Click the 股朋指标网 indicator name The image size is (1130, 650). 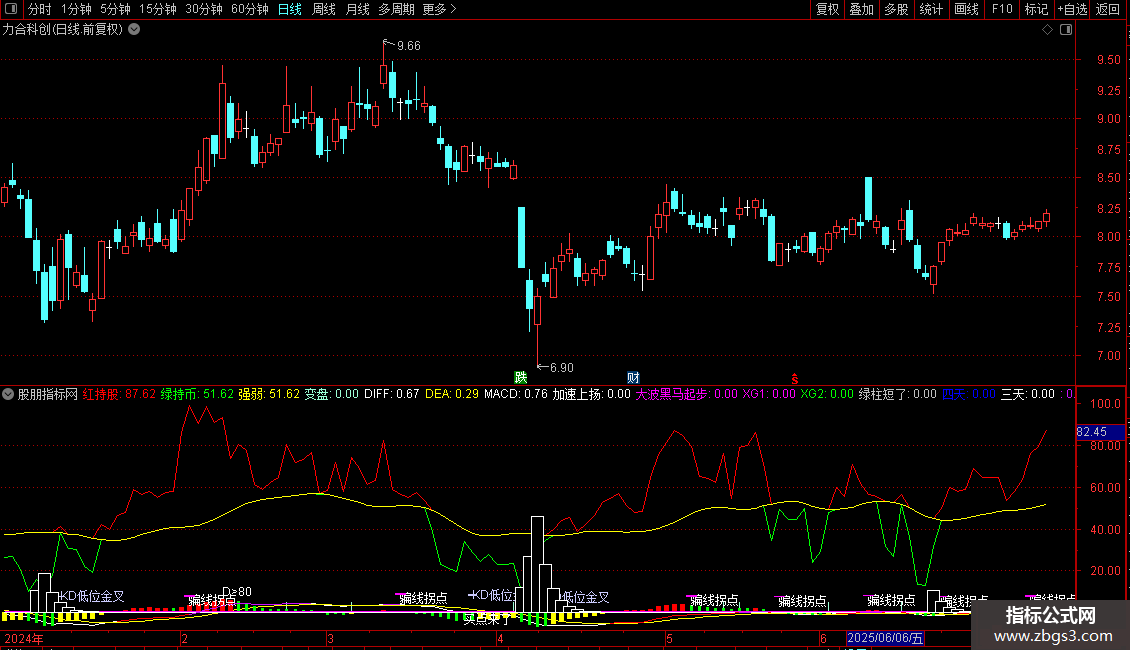click(x=48, y=394)
